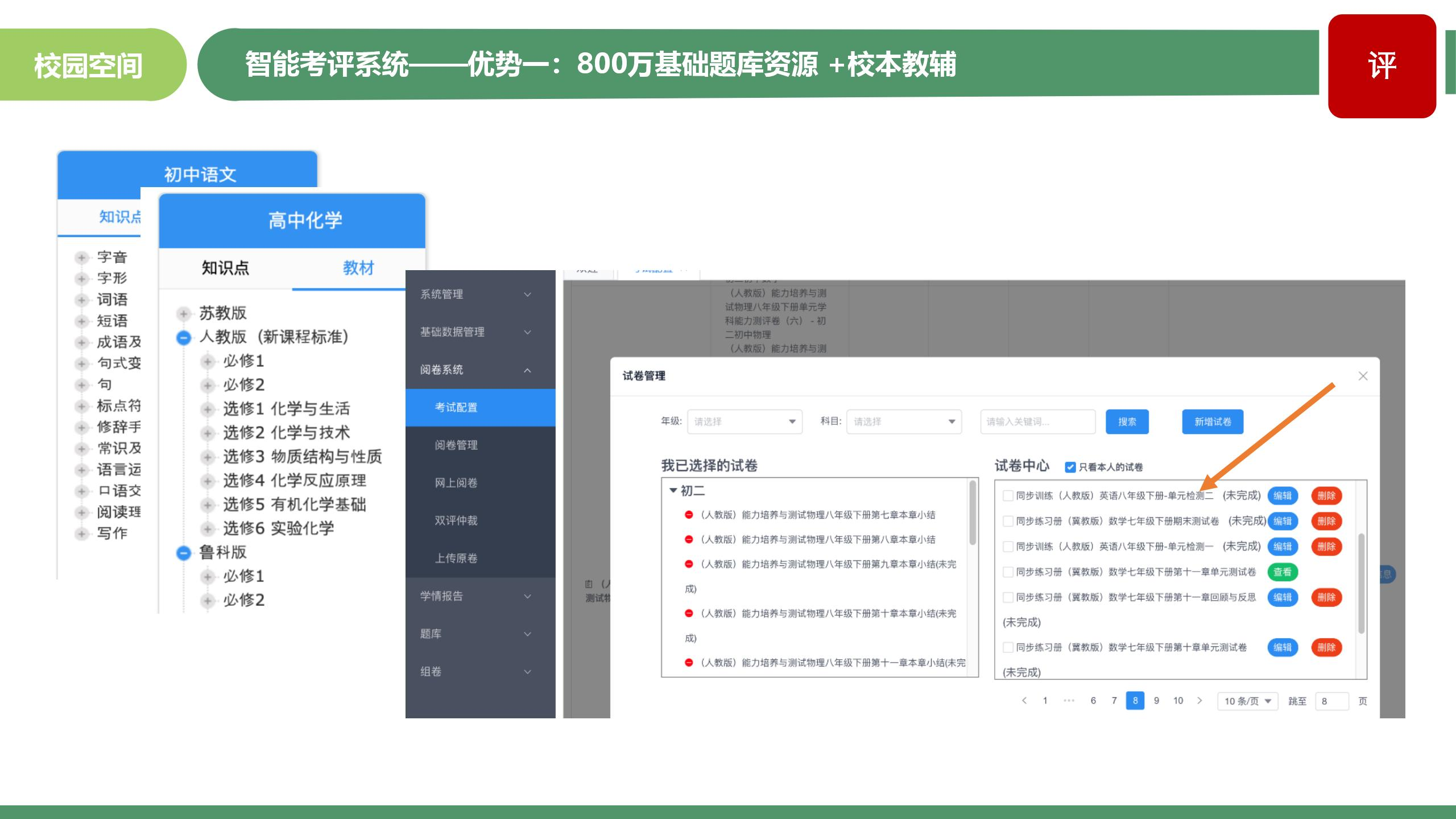
Task: Remove 第十章本章小结 with red minus icon
Action: 689,613
